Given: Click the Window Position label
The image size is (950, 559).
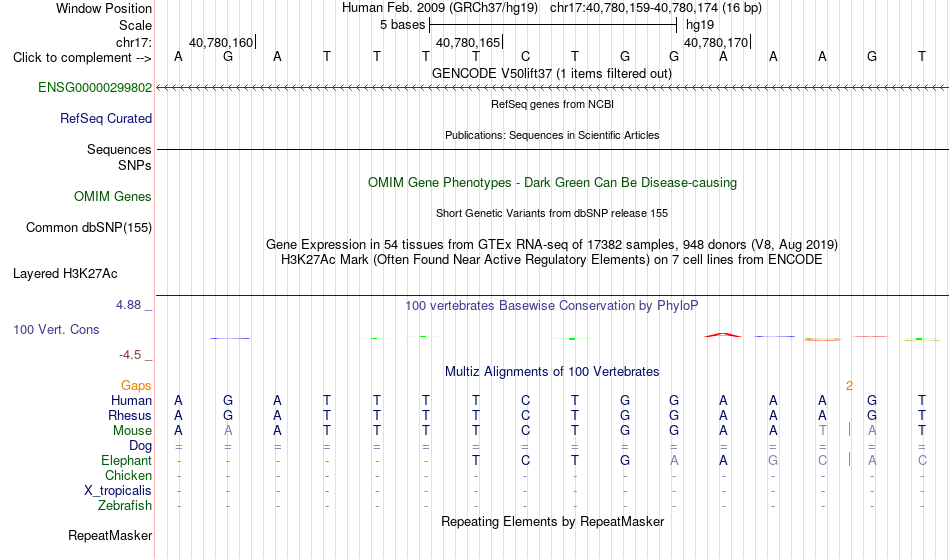Looking at the screenshot, I should click(104, 8).
